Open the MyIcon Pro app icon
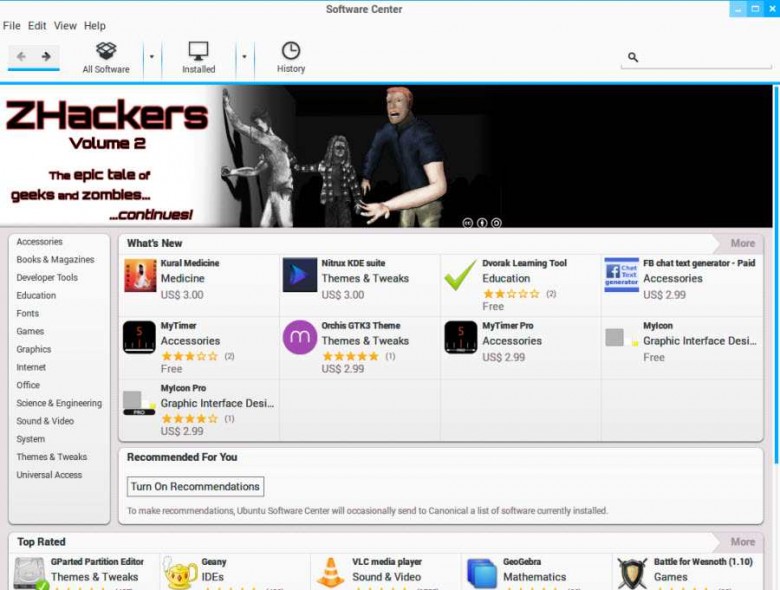Screen dimensions: 780x590 click(139, 403)
